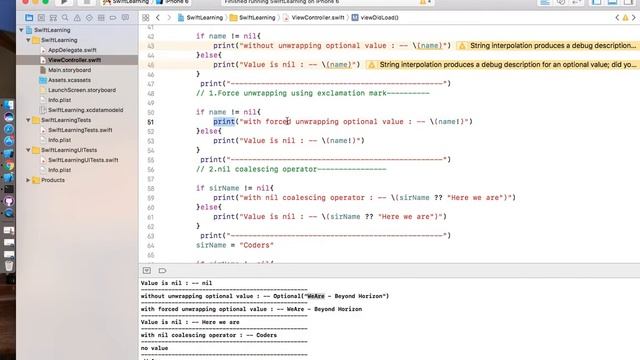This screenshot has height=360, width=640.
Task: Go back in editor history
Action: pyautogui.click(x=158, y=18)
